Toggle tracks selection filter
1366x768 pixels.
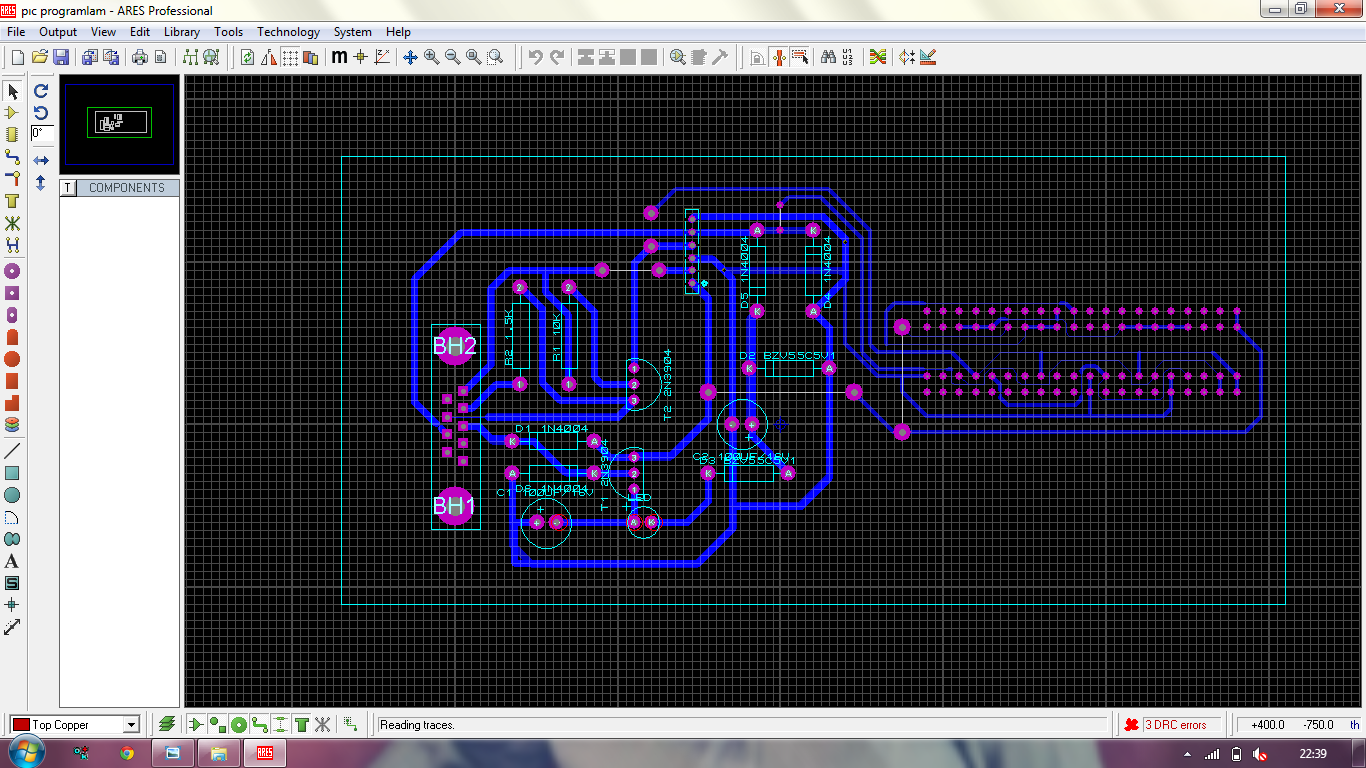point(259,724)
